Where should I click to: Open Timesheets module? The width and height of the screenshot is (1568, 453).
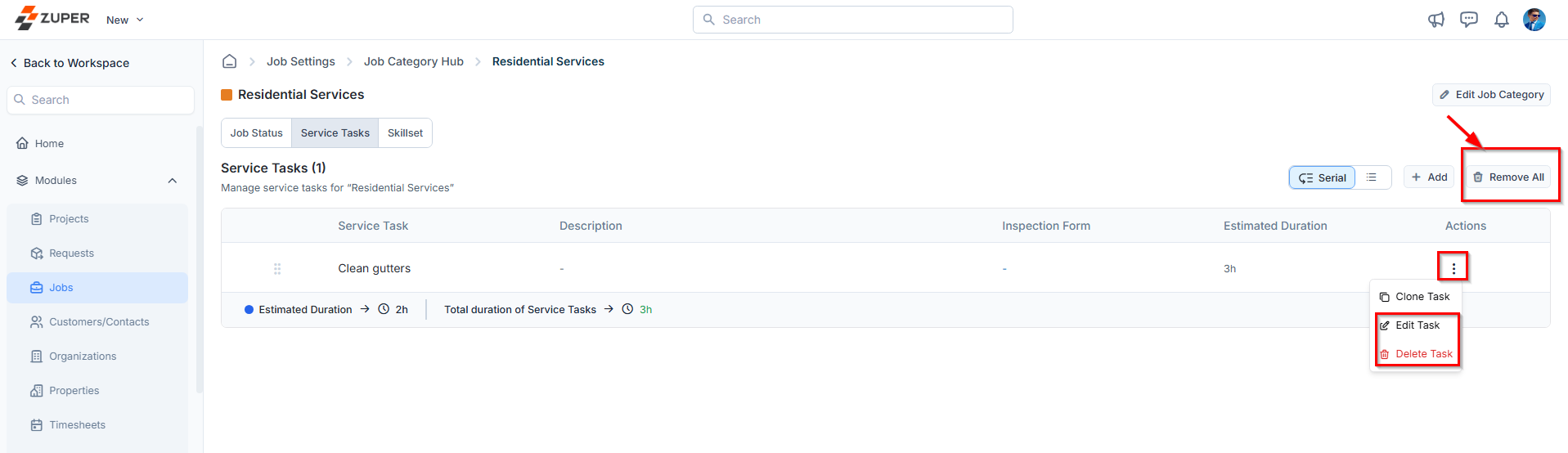coord(97,425)
